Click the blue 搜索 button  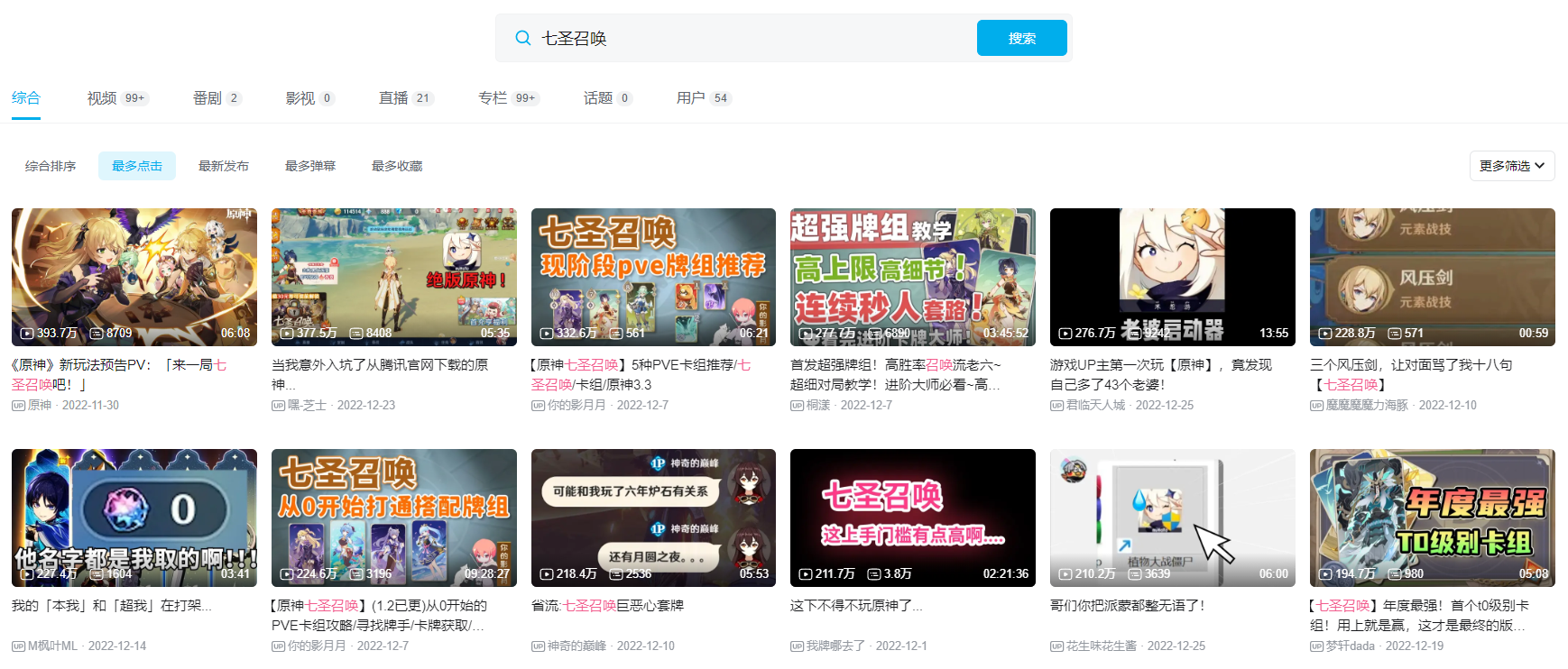tap(1022, 38)
